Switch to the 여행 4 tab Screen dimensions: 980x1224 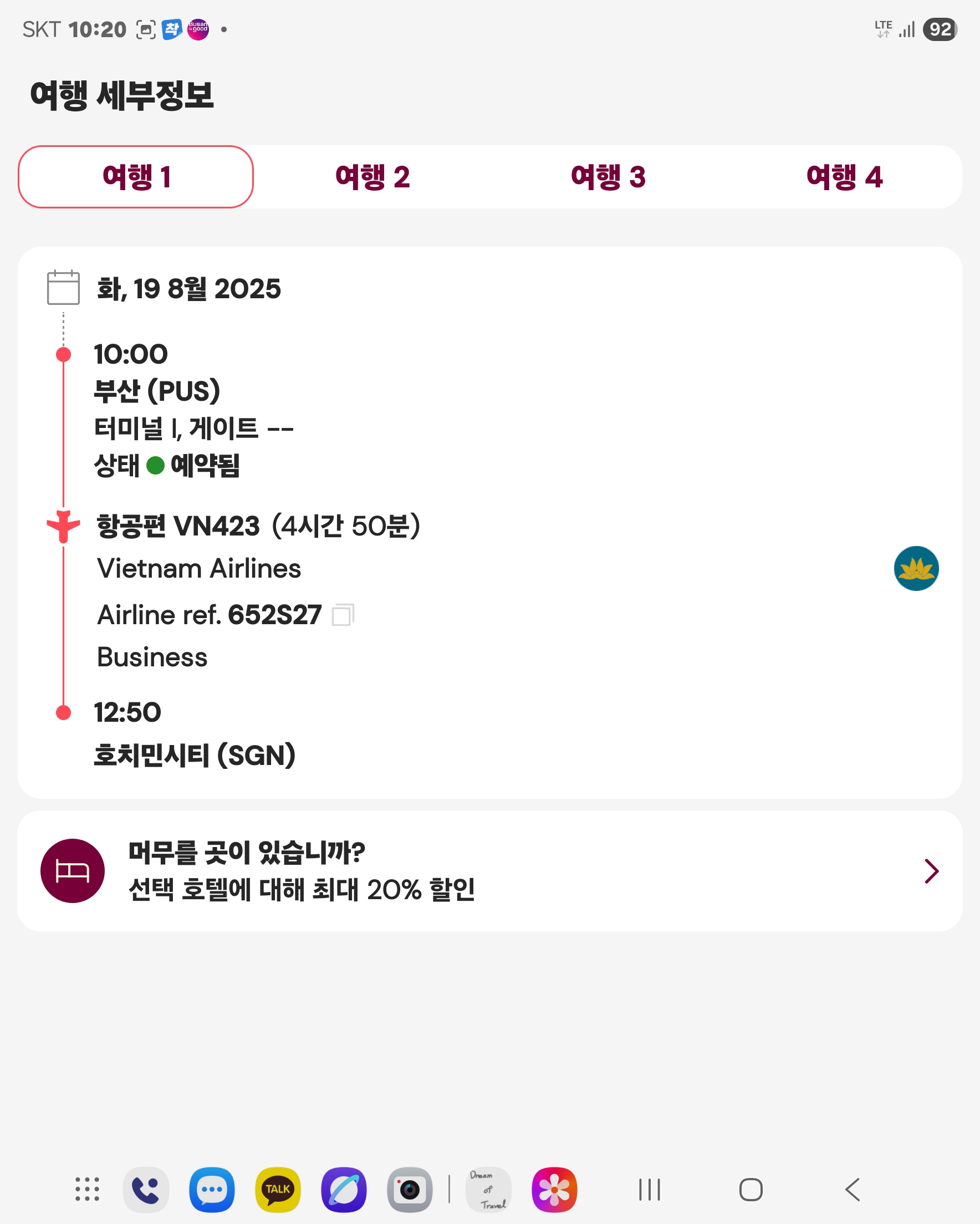[x=844, y=177]
